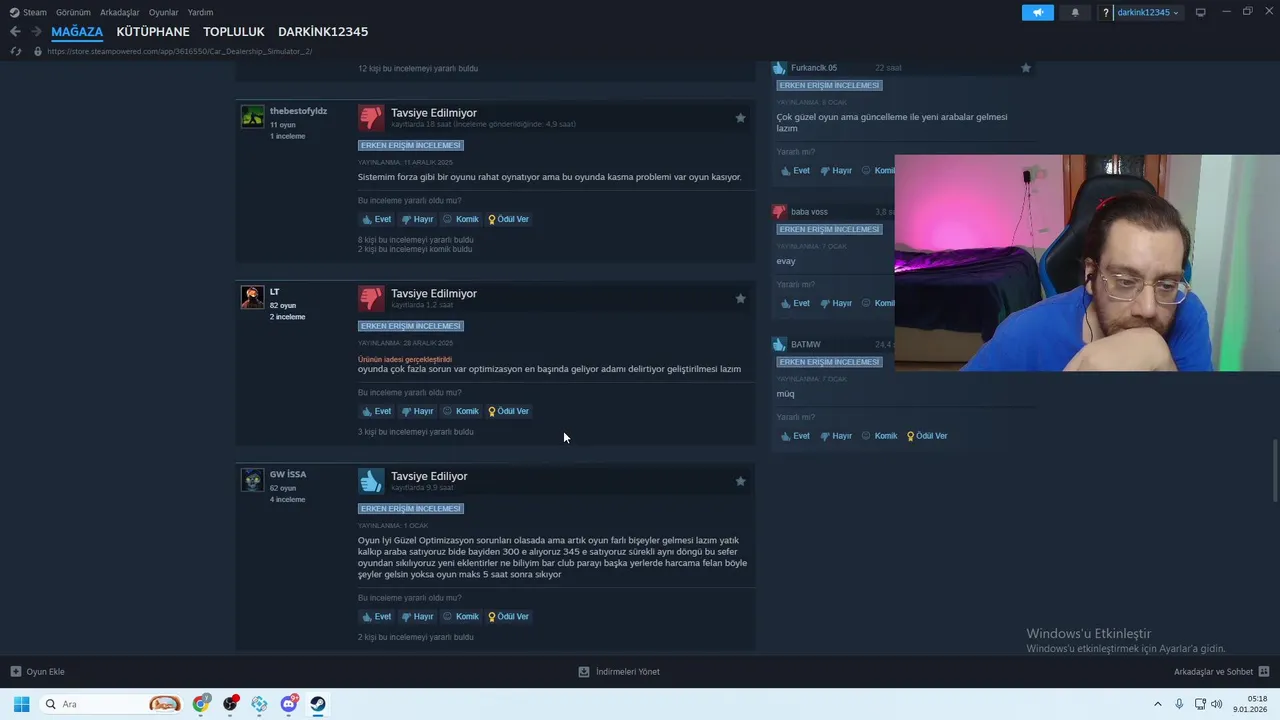This screenshot has width=1280, height=720.
Task: Open thumbs-up icon on GW İSSA's review
Action: [371, 481]
